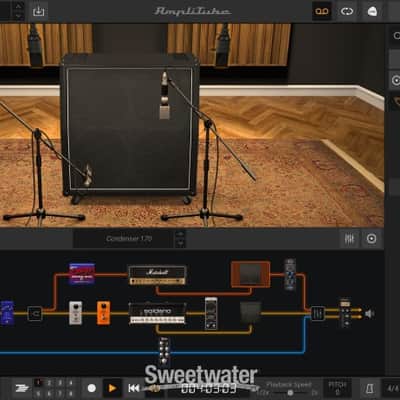The height and width of the screenshot is (400, 400).
Task: Select the right room microphone by curtain
Action: coord(222,45)
